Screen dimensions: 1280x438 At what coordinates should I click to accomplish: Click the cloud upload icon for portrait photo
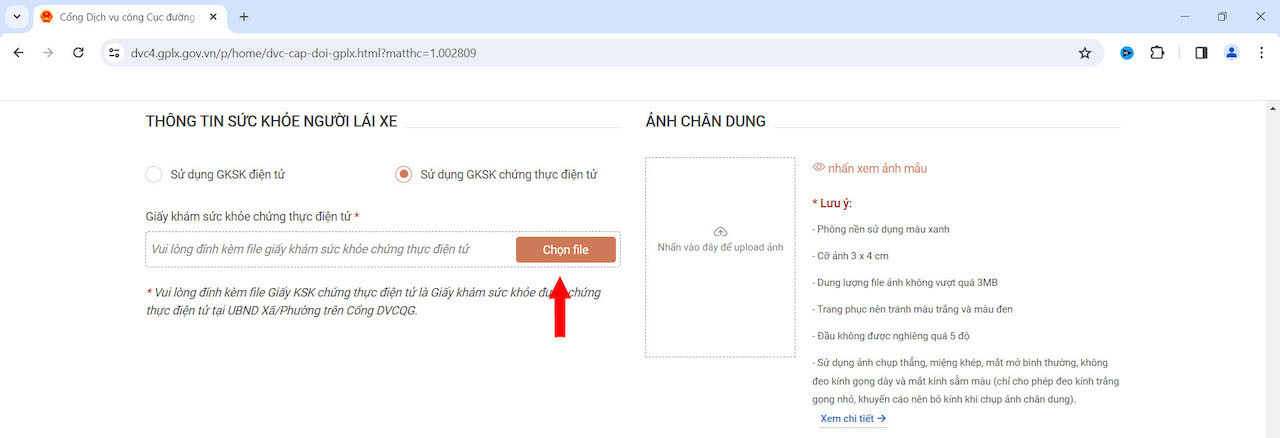coord(720,231)
